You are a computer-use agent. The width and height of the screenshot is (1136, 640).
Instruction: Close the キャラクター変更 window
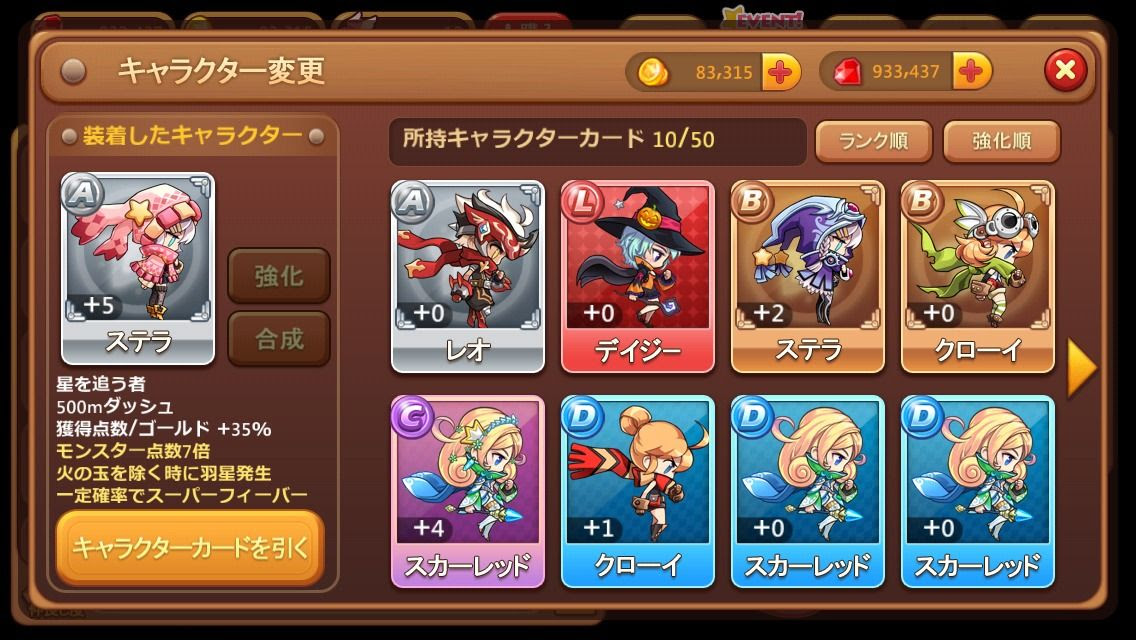[x=1065, y=70]
